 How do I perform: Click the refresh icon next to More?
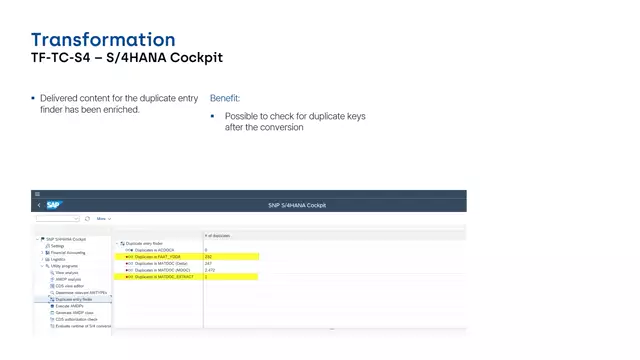(x=87, y=219)
